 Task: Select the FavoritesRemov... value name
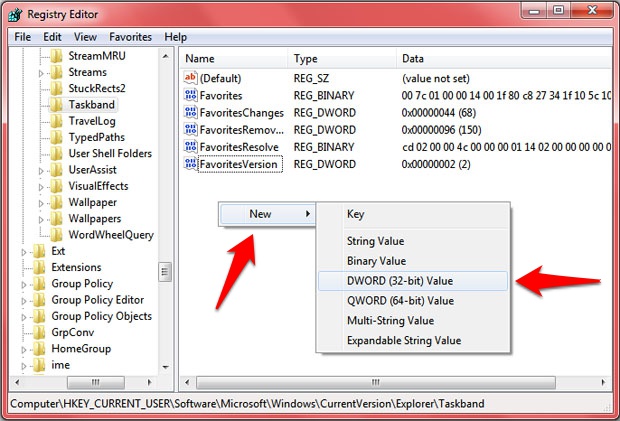pos(242,130)
